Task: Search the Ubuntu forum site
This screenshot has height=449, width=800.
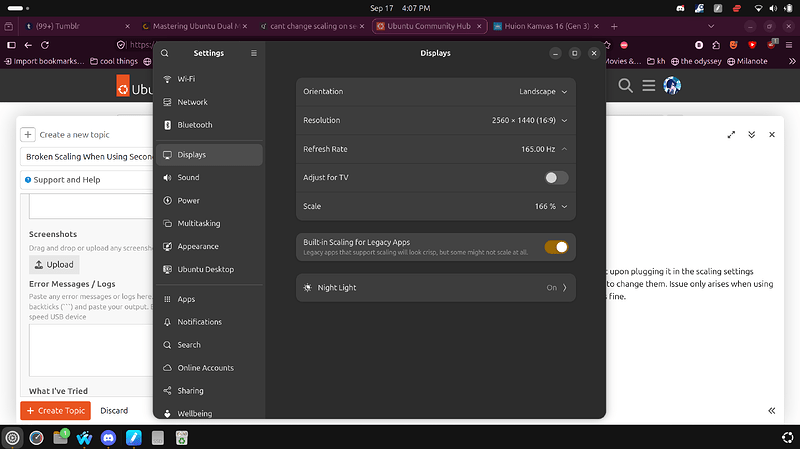Action: (626, 86)
